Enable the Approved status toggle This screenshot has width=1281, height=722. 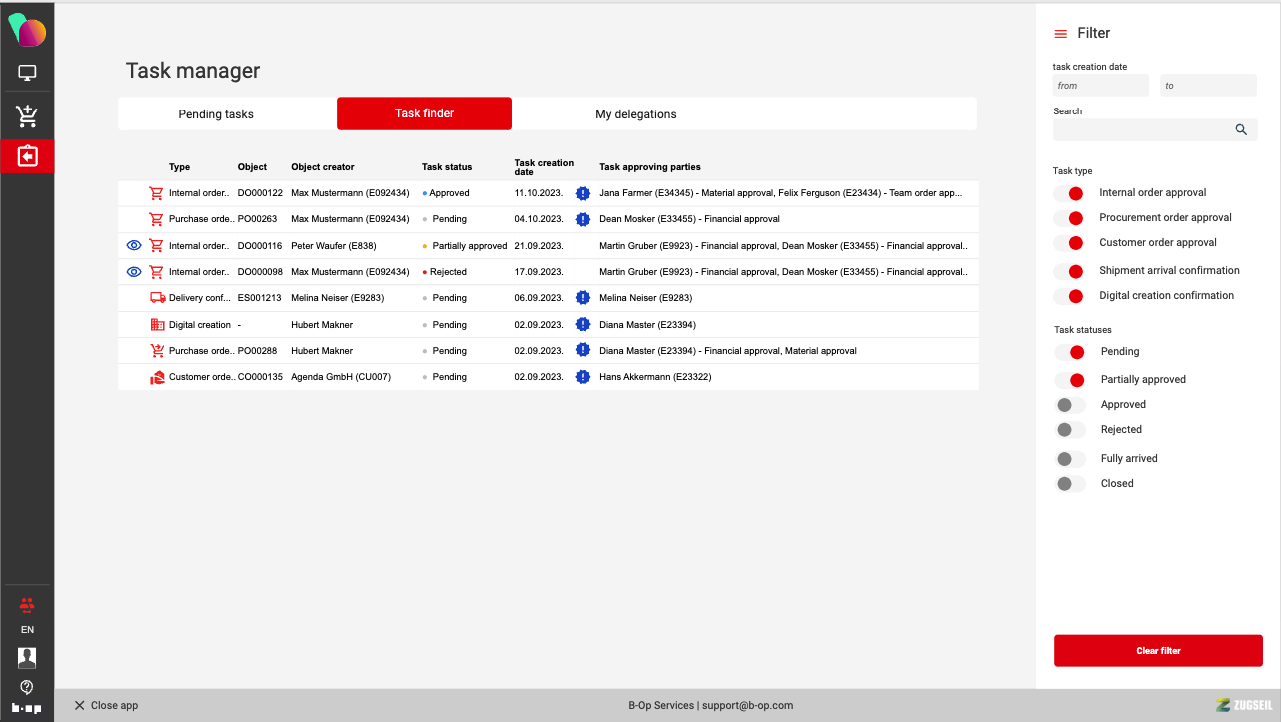tap(1070, 405)
